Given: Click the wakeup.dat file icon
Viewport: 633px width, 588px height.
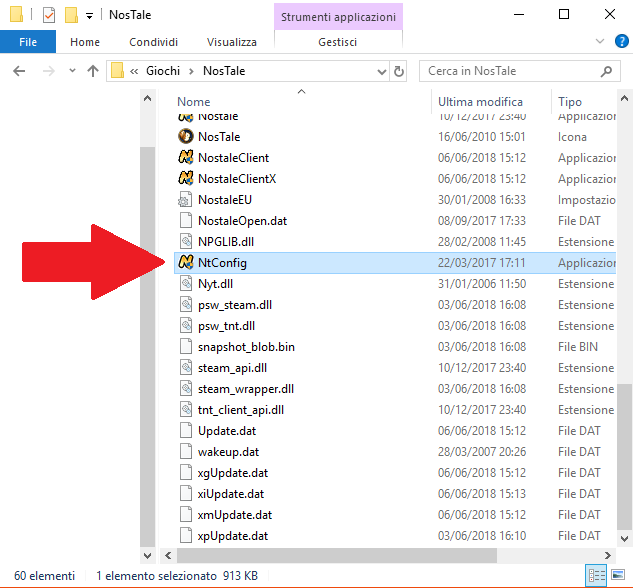Looking at the screenshot, I should pos(186,451).
